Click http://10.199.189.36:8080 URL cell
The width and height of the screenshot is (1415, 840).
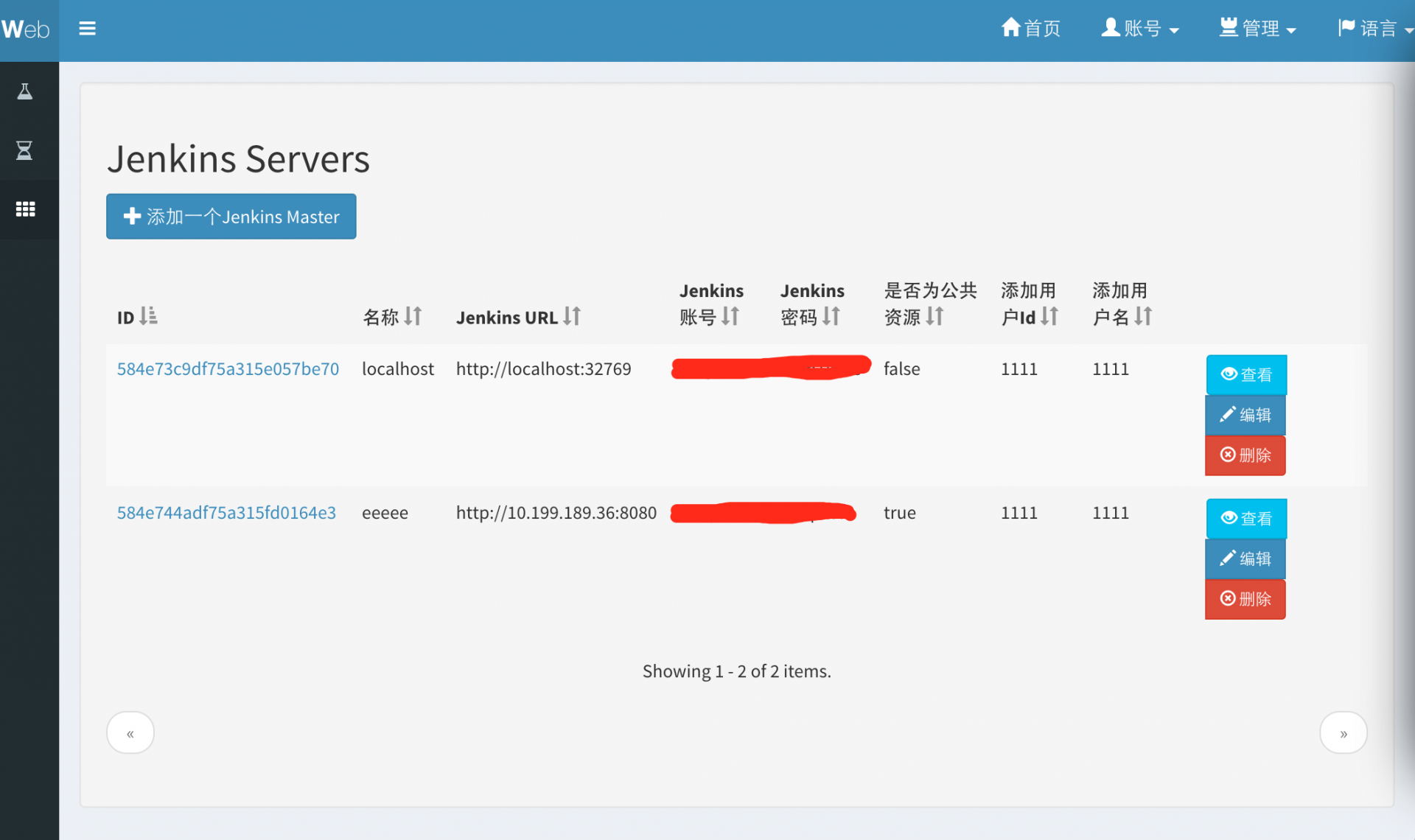[x=556, y=512]
